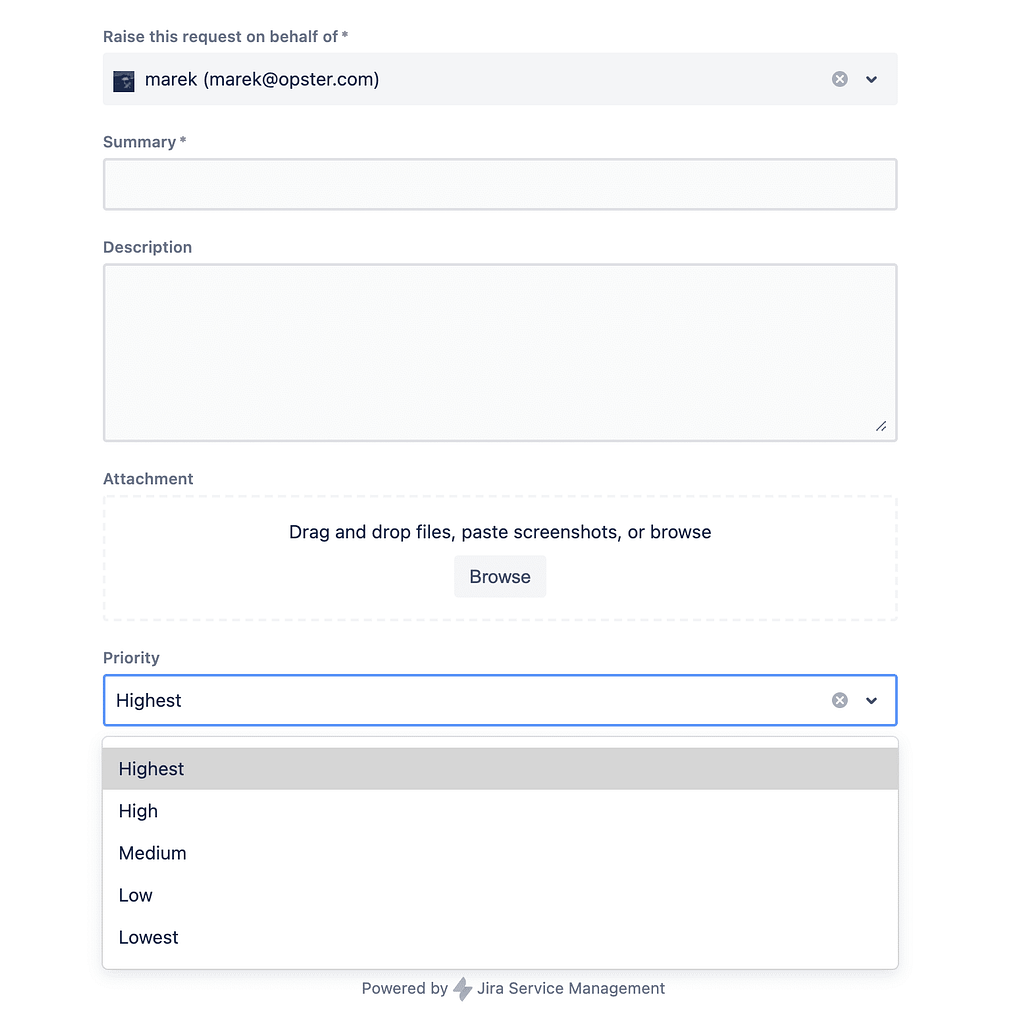
Task: Clear the selected Highest priority
Action: coord(839,700)
